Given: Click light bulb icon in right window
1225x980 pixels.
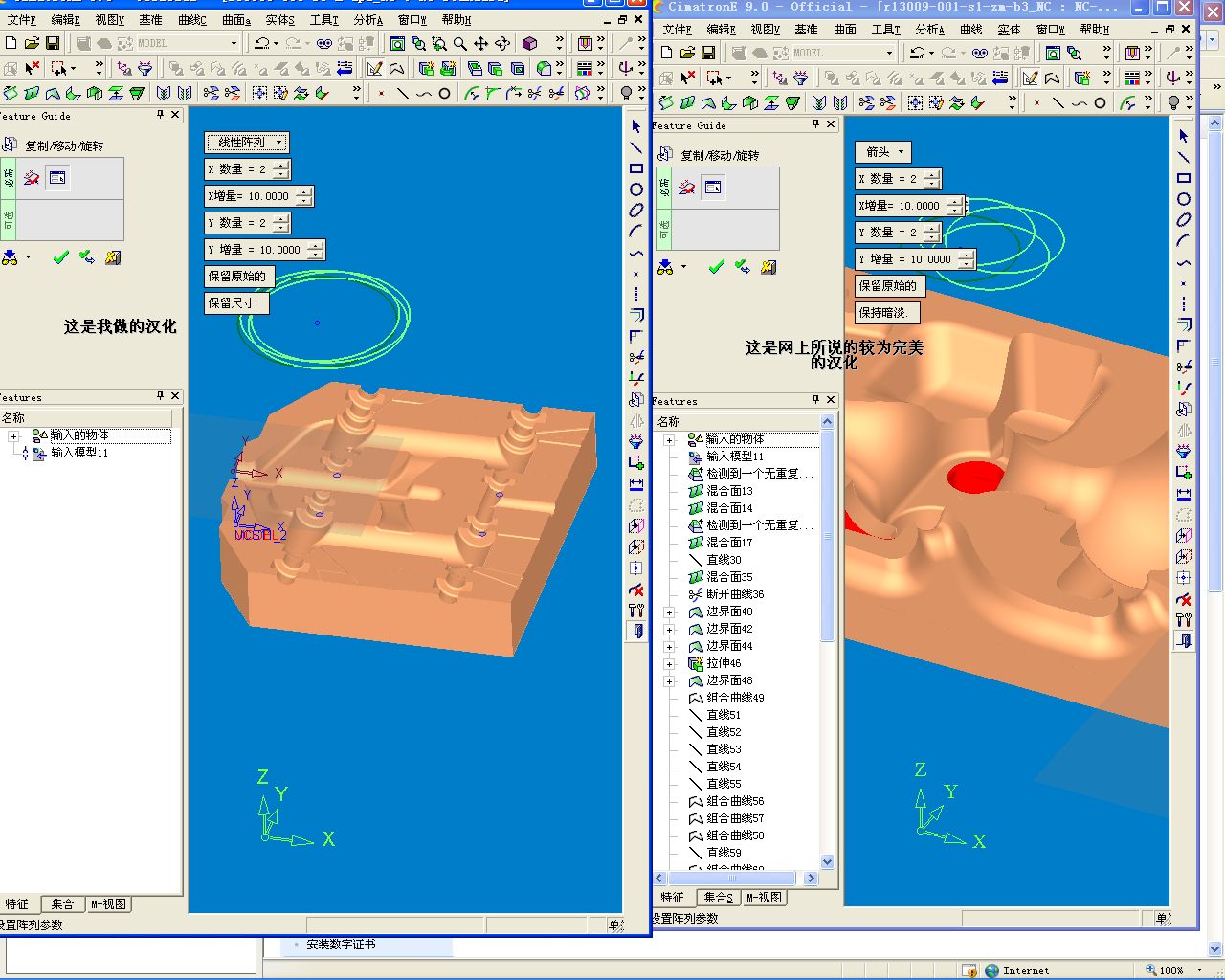Looking at the screenshot, I should coord(1174,102).
